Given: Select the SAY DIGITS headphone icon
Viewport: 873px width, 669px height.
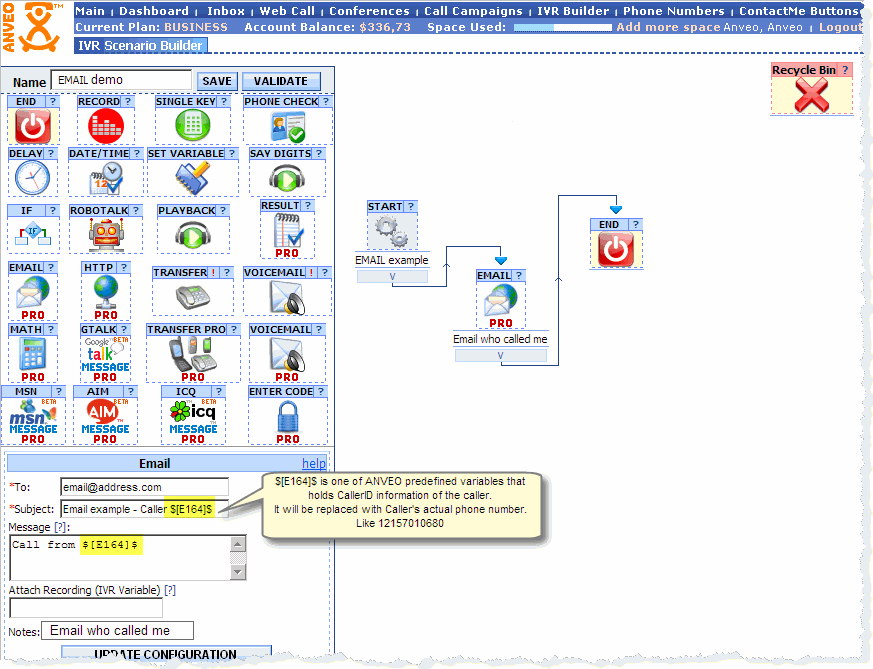Looking at the screenshot, I should click(287, 179).
